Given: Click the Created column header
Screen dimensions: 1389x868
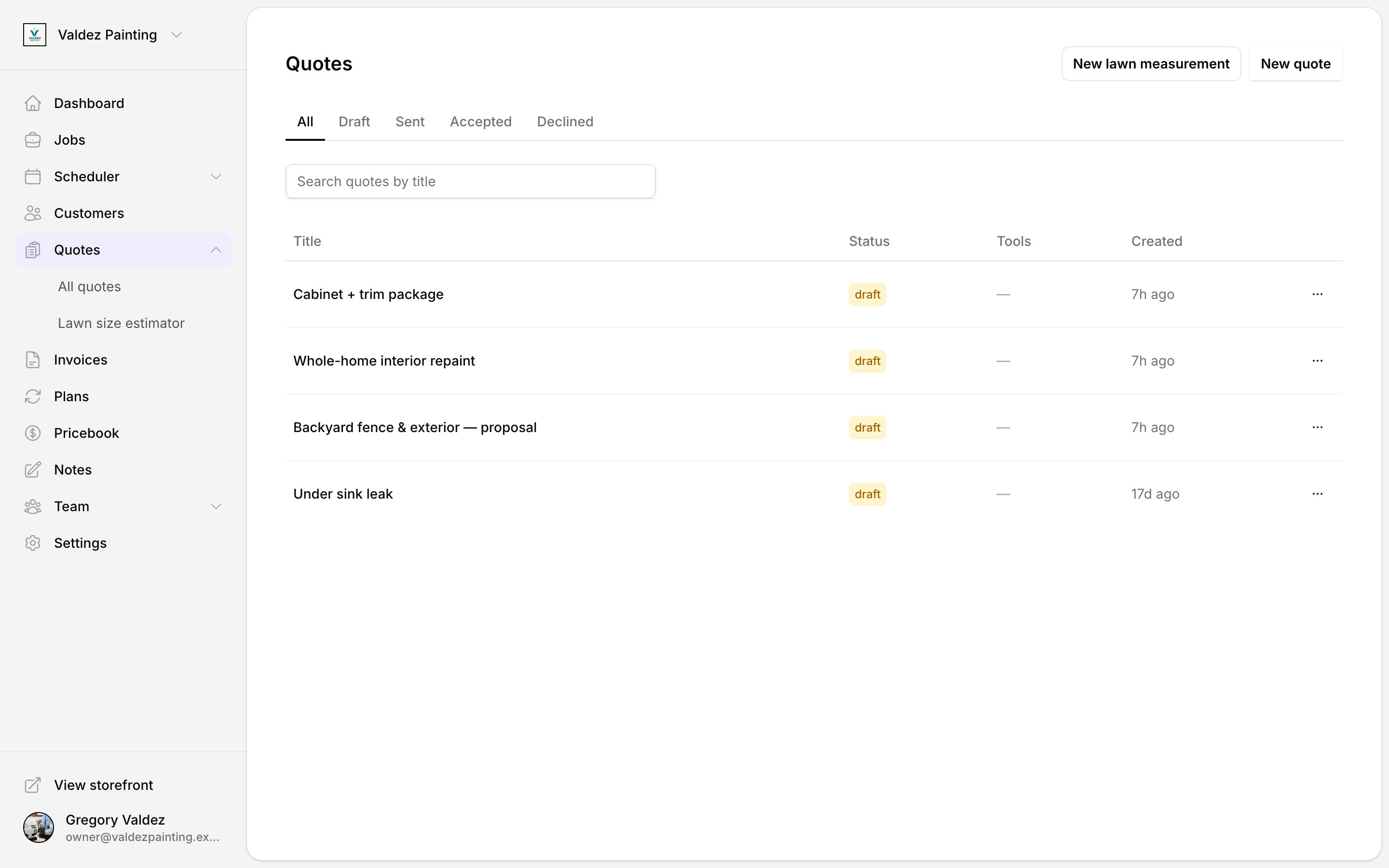Looking at the screenshot, I should [1157, 241].
